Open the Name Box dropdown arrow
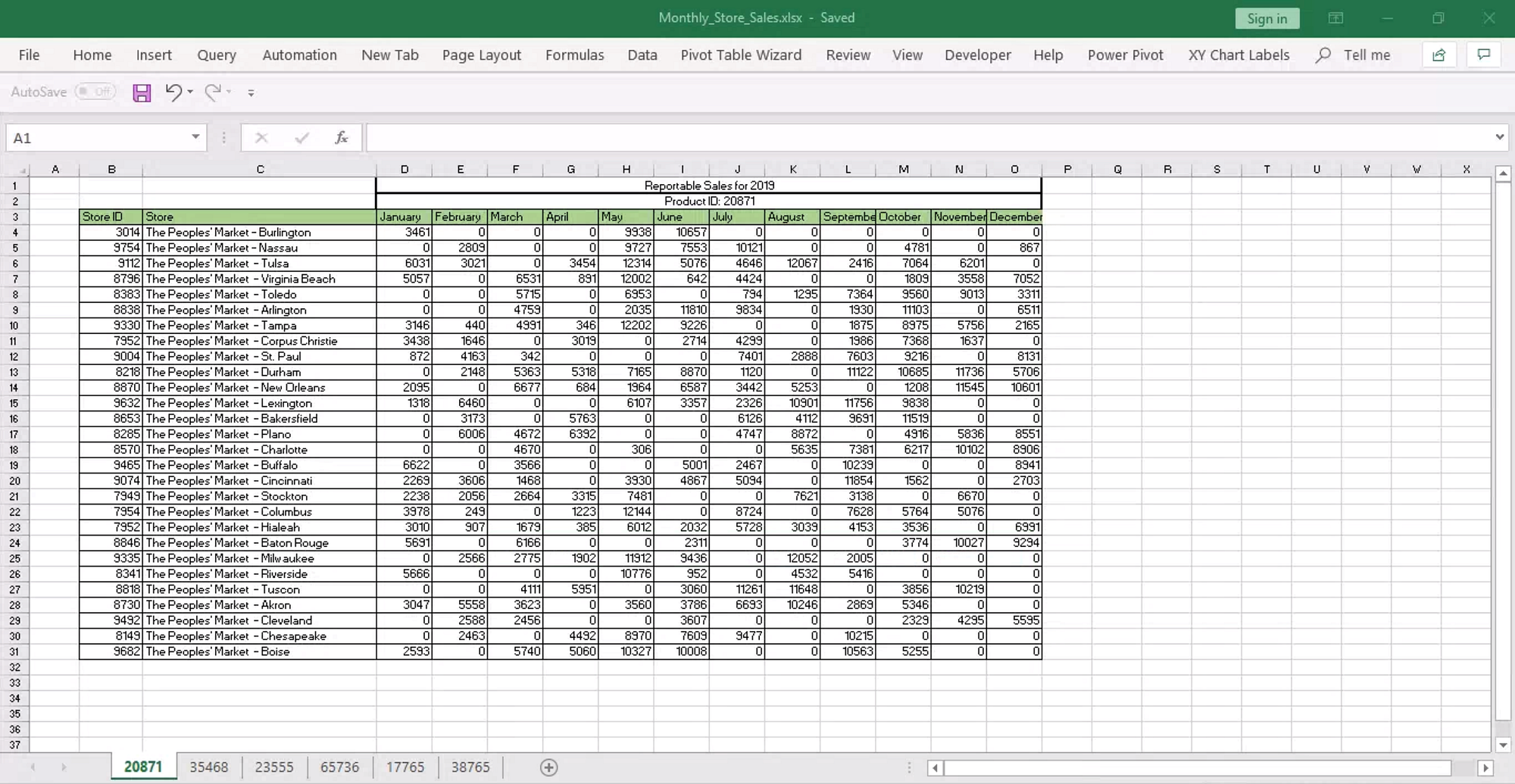Viewport: 1515px width, 784px height. (x=195, y=137)
